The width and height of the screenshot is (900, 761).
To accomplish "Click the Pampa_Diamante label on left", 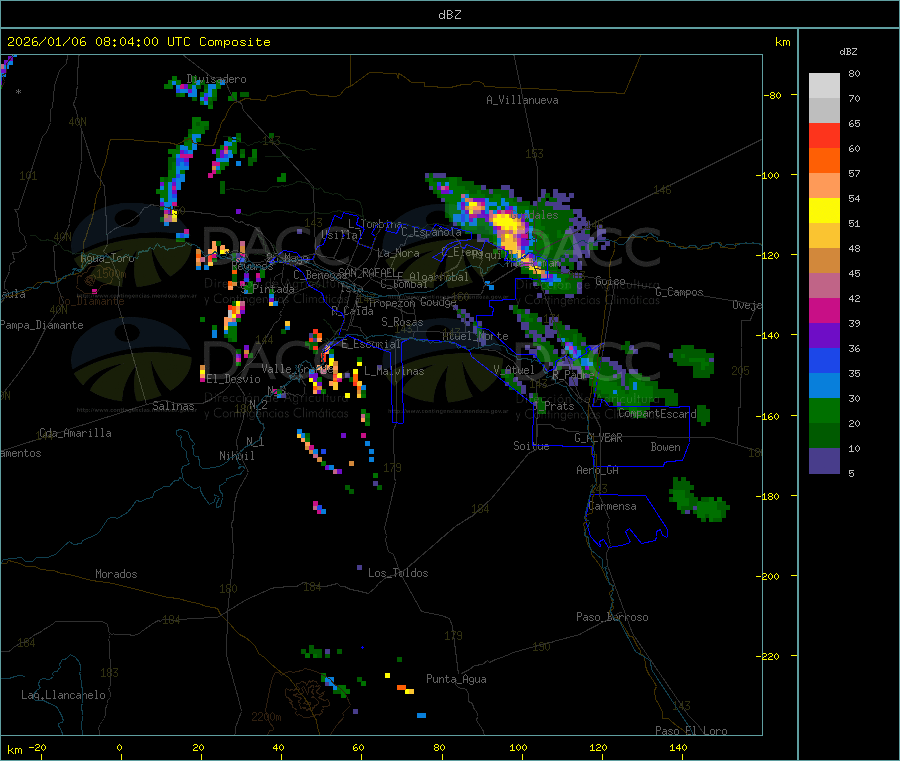I will pos(31,325).
